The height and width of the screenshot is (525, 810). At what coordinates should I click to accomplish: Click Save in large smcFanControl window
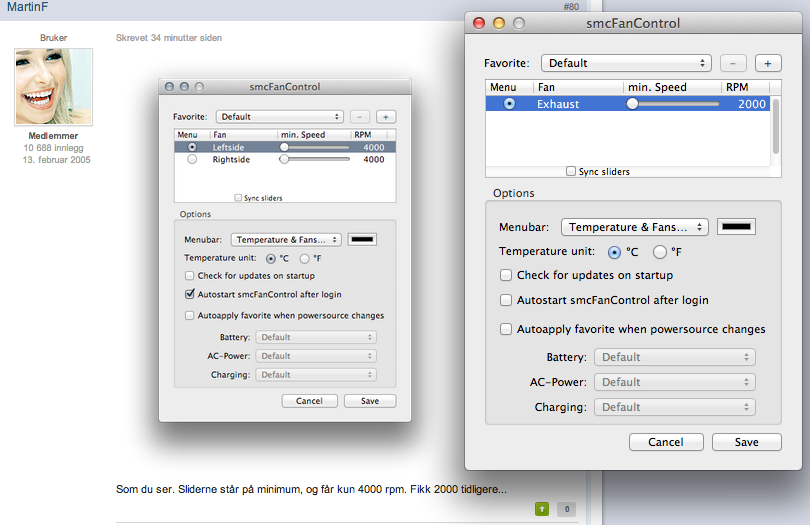(746, 442)
